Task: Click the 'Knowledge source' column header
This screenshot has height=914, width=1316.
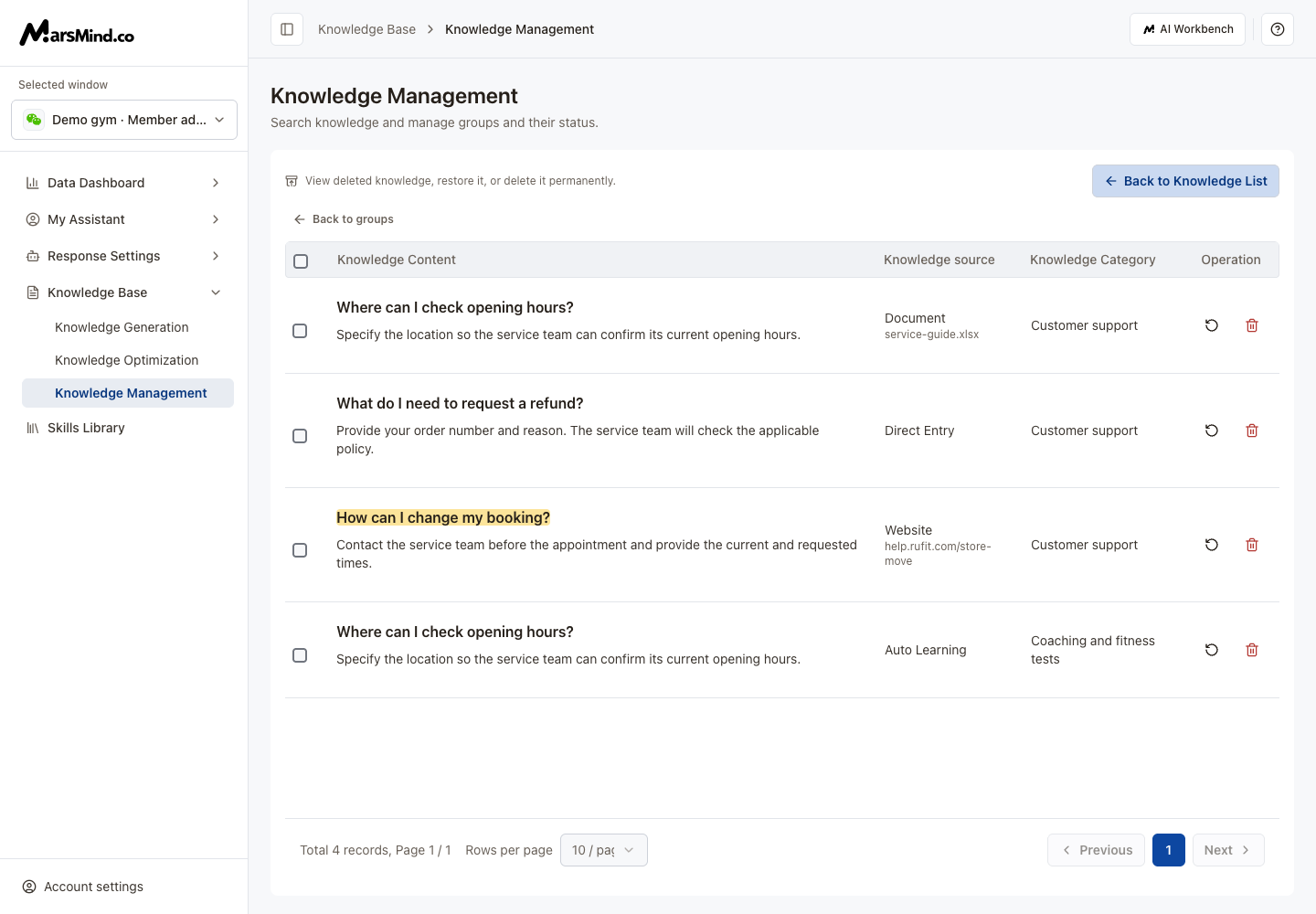Action: click(939, 260)
